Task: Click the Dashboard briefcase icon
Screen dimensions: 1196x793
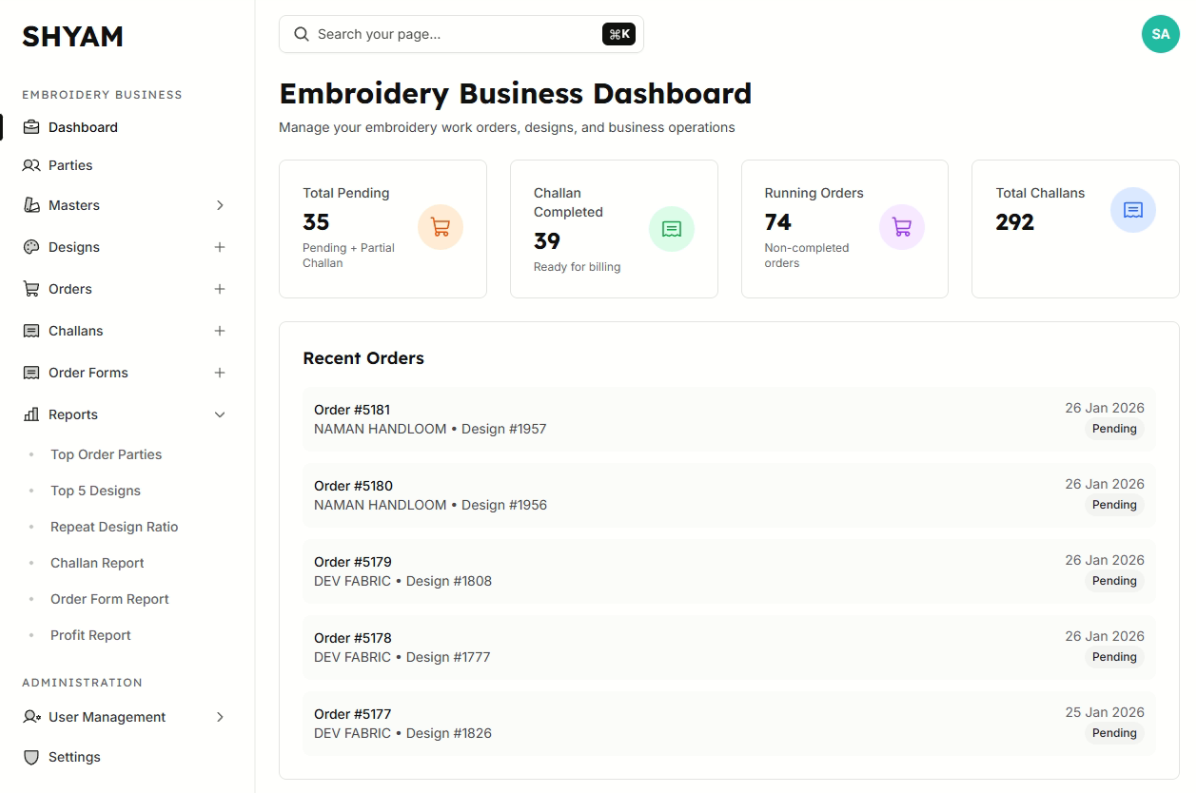Action: pos(31,127)
